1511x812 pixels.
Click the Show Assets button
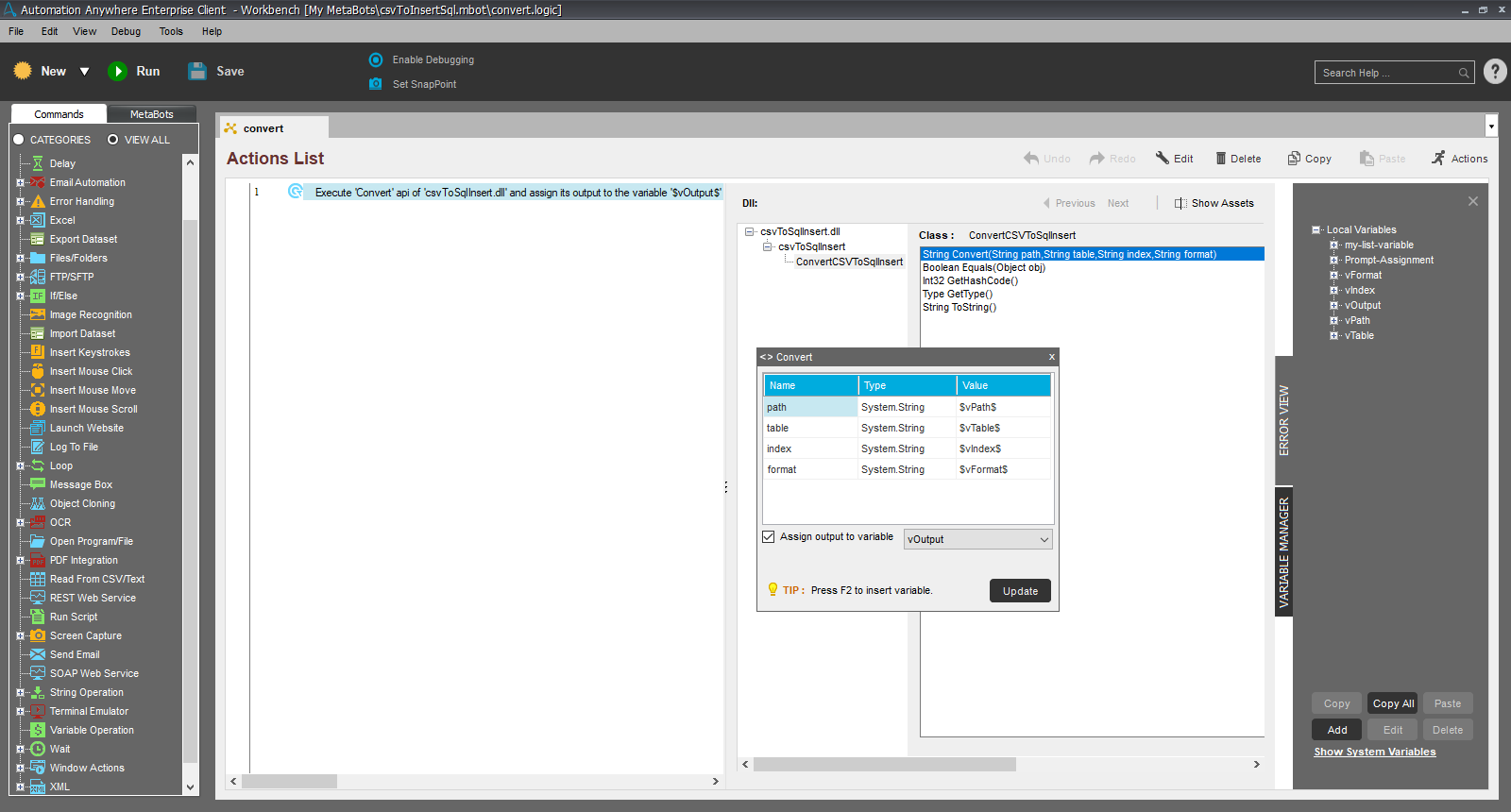(x=1214, y=203)
